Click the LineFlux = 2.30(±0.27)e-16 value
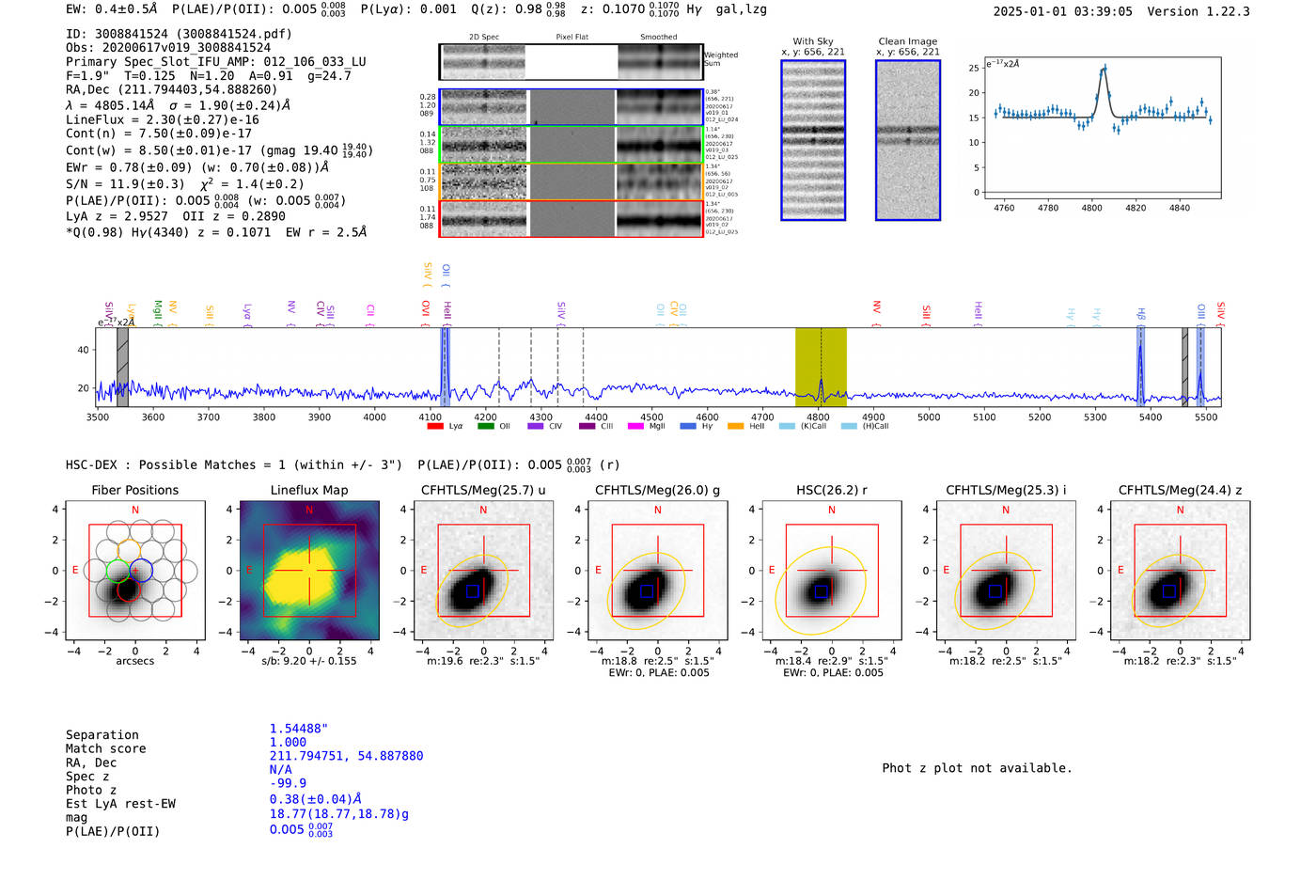 click(x=163, y=120)
